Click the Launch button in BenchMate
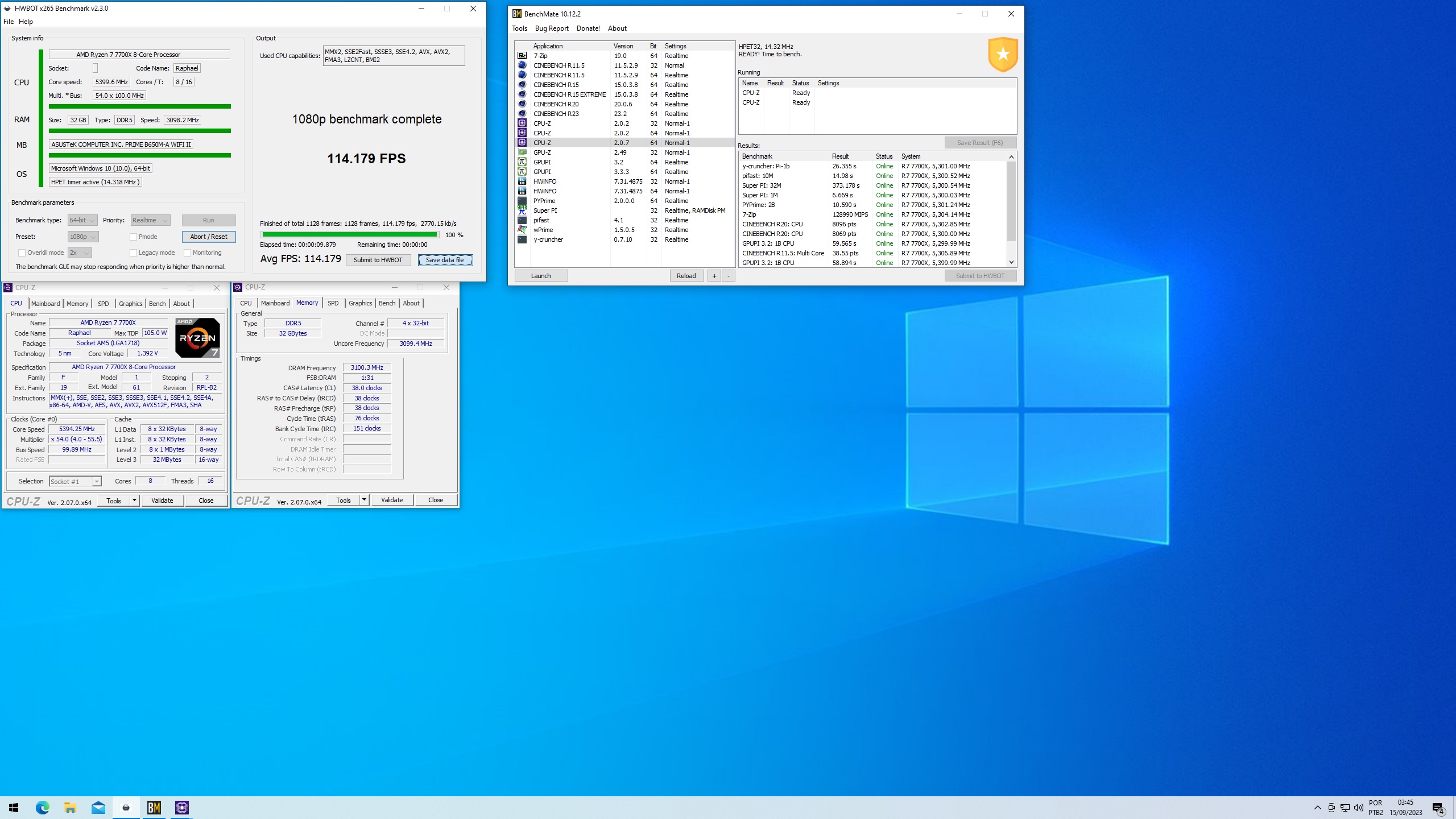Viewport: 1456px width, 819px height. 541,276
